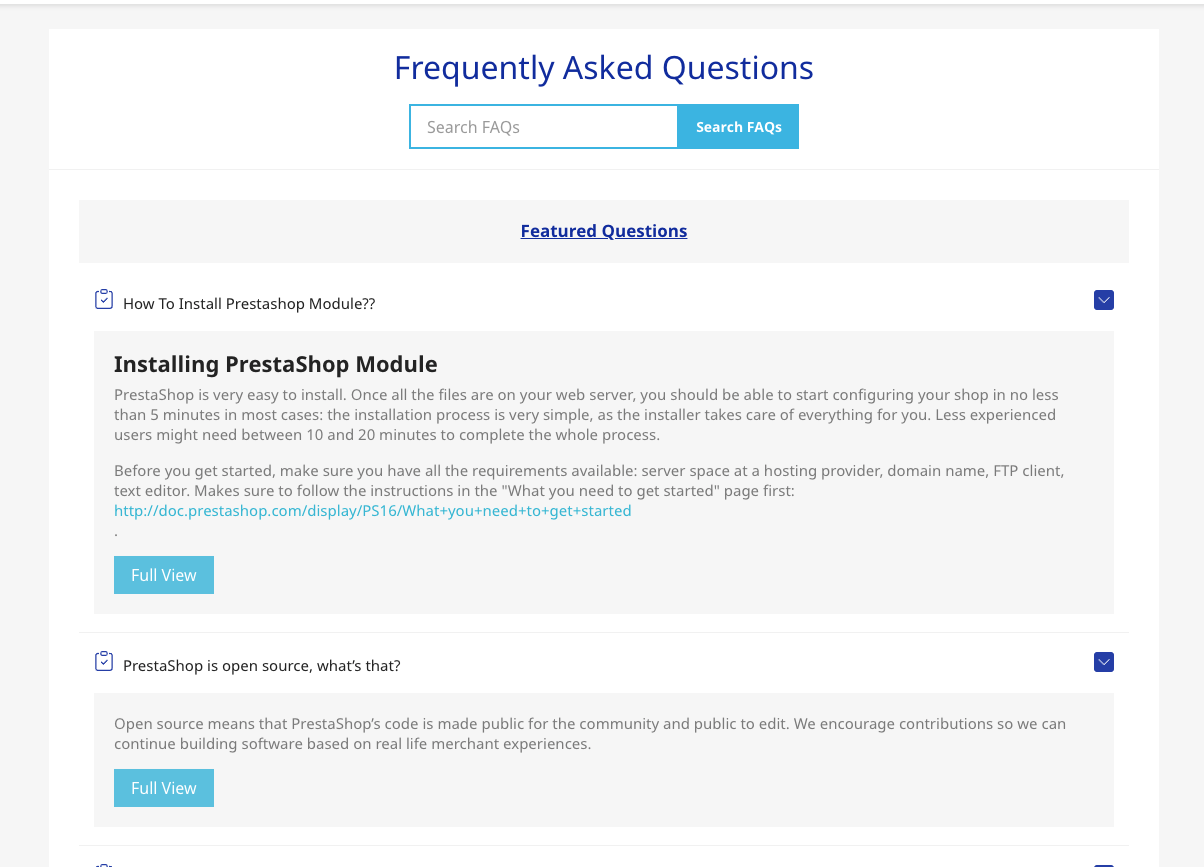
Task: Open Full View of the open source answer
Action: pos(164,788)
